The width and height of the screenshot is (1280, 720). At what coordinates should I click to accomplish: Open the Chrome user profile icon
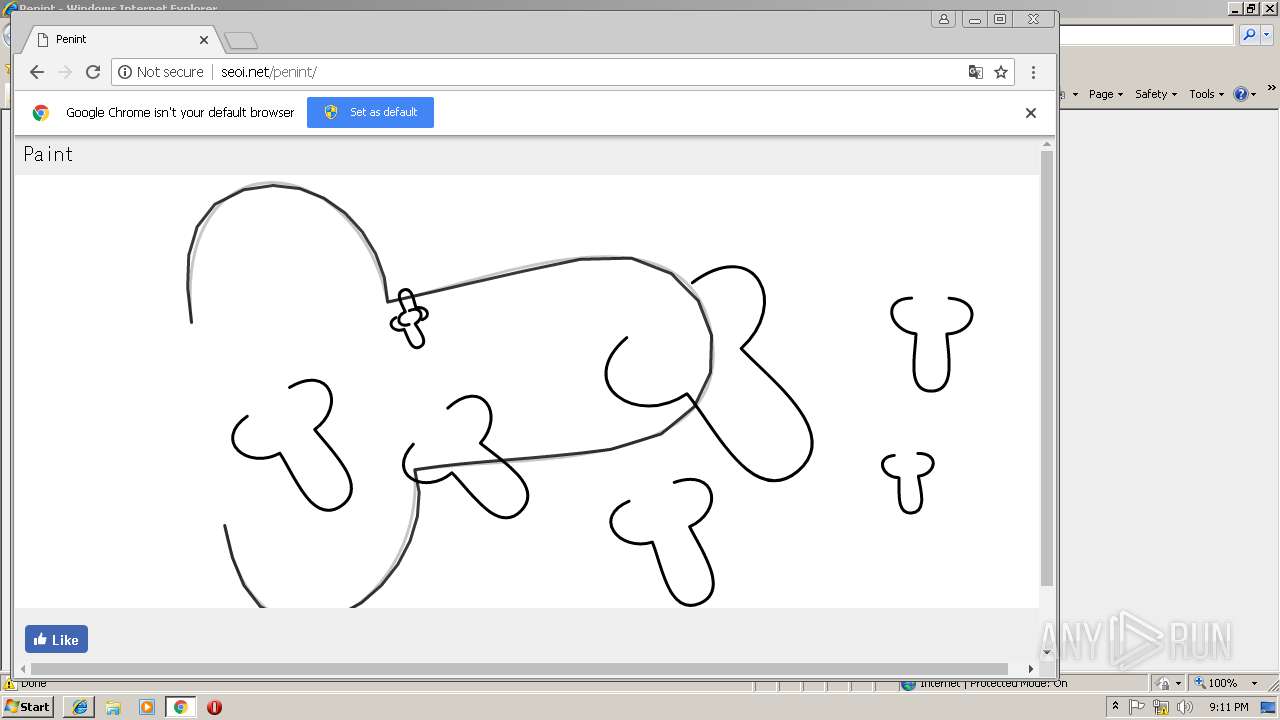[x=943, y=19]
